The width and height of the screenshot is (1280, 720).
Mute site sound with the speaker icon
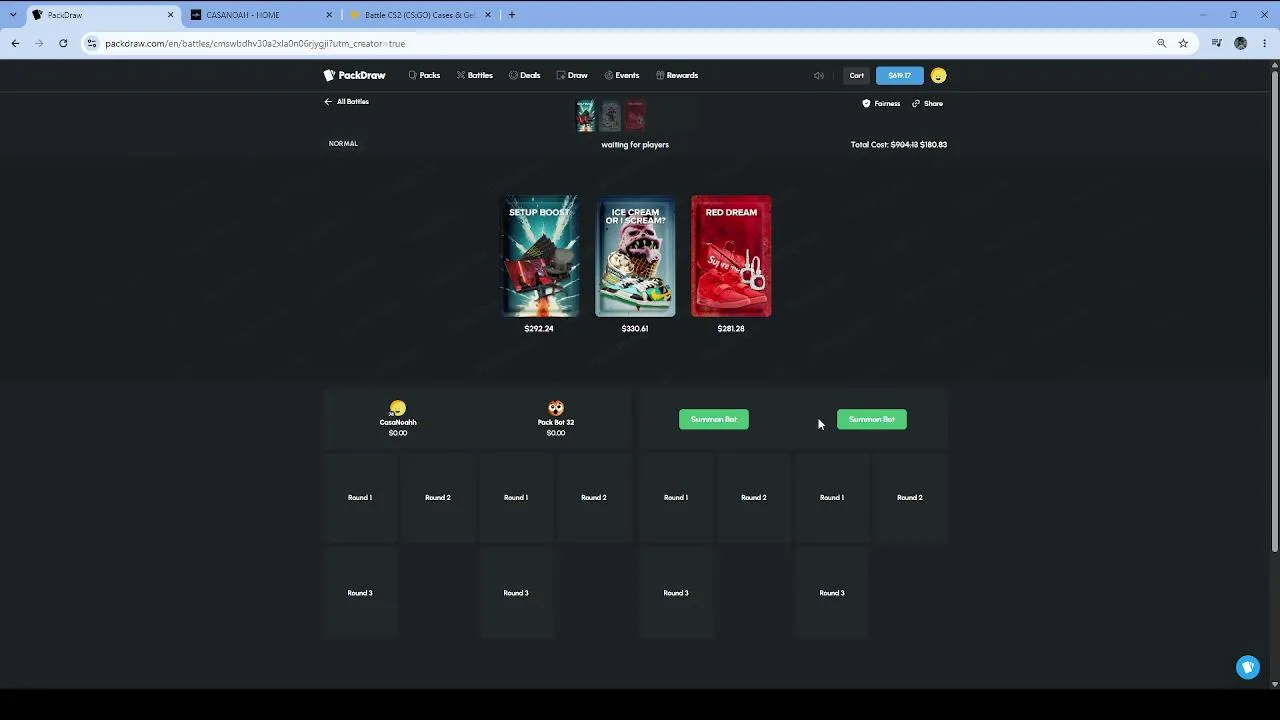coord(819,75)
